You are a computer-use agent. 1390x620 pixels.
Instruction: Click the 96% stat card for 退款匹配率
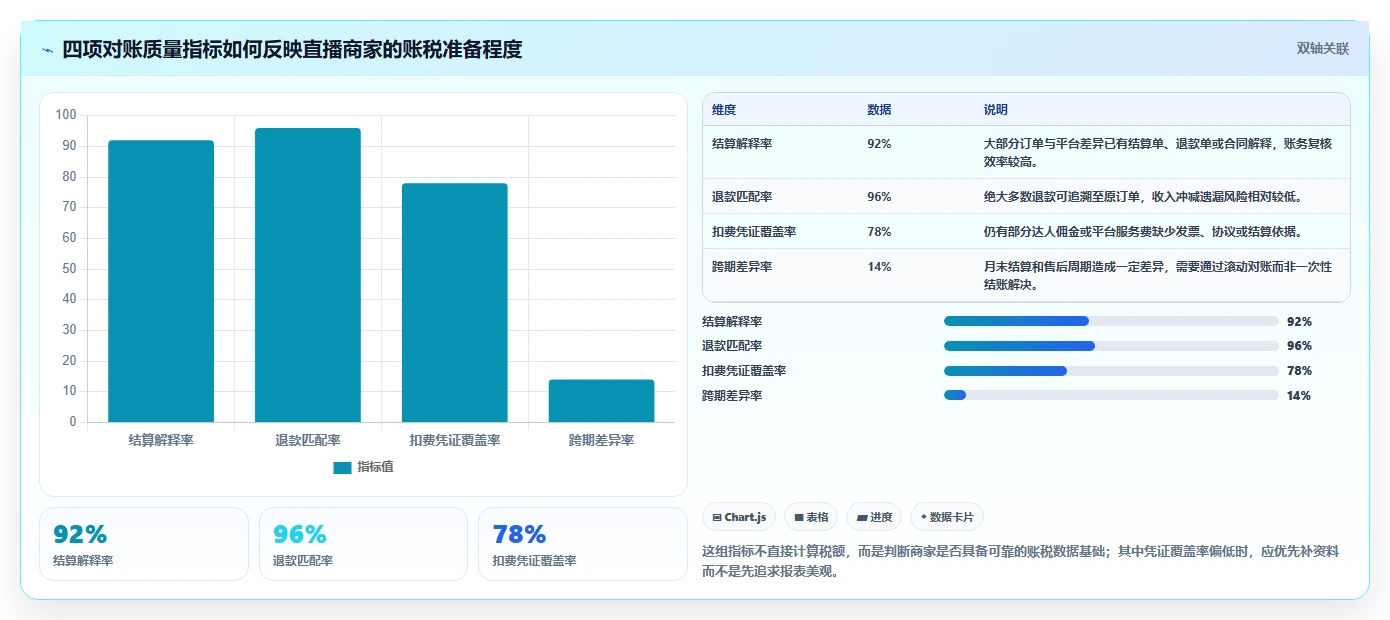tap(363, 544)
